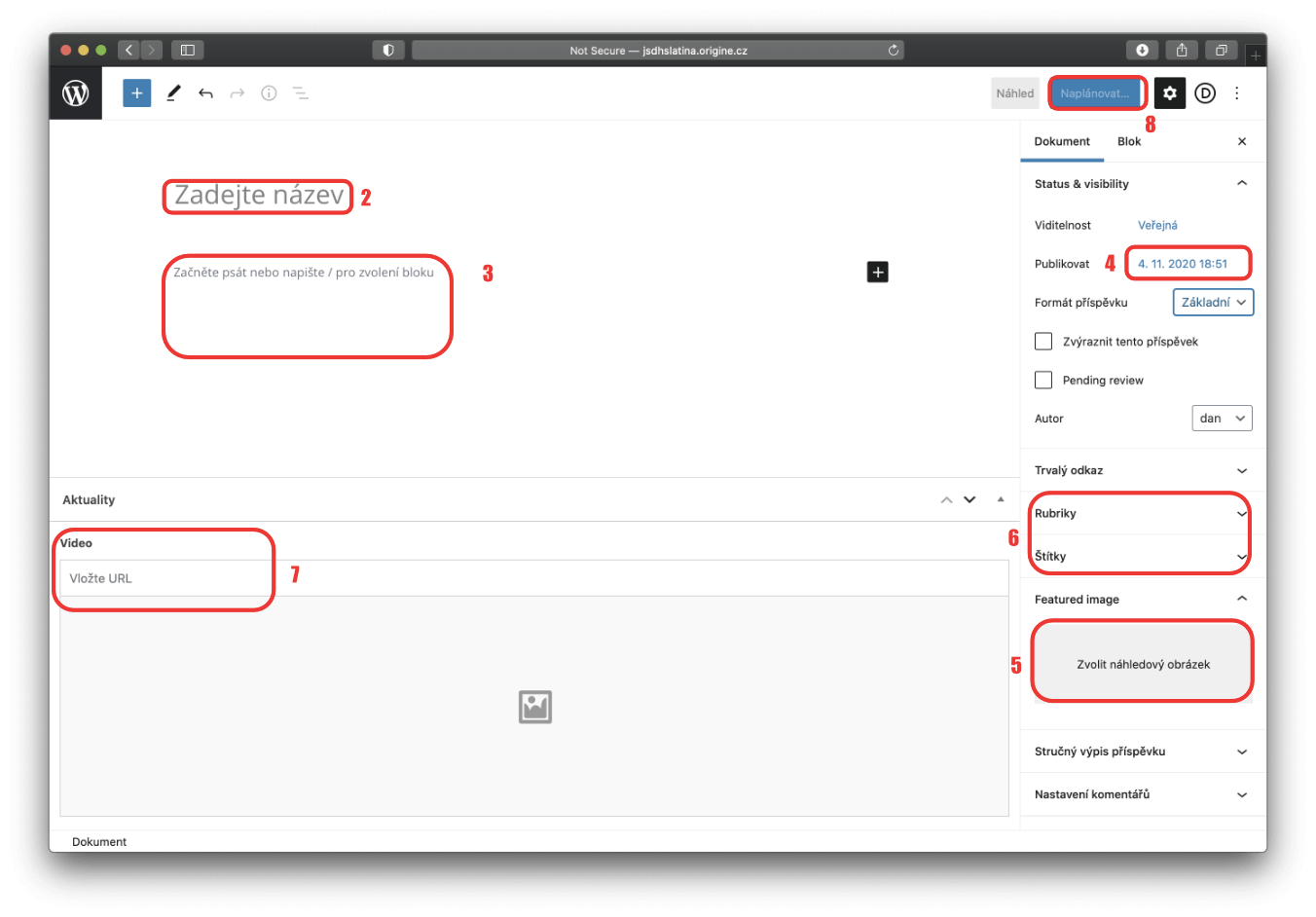Undo the last change with the undo arrow
The width and height of the screenshot is (1316, 917).
[x=205, y=93]
